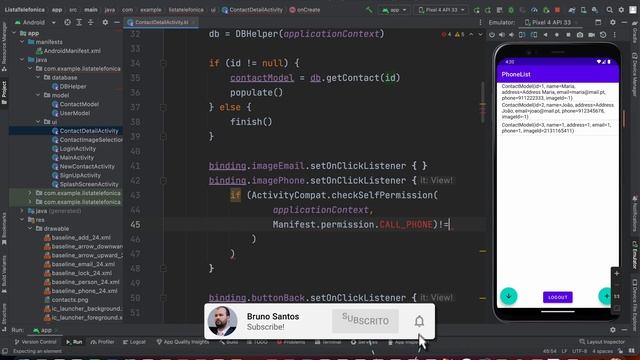Click error count indicator in editor
The image size is (640, 360).
coord(447,35)
